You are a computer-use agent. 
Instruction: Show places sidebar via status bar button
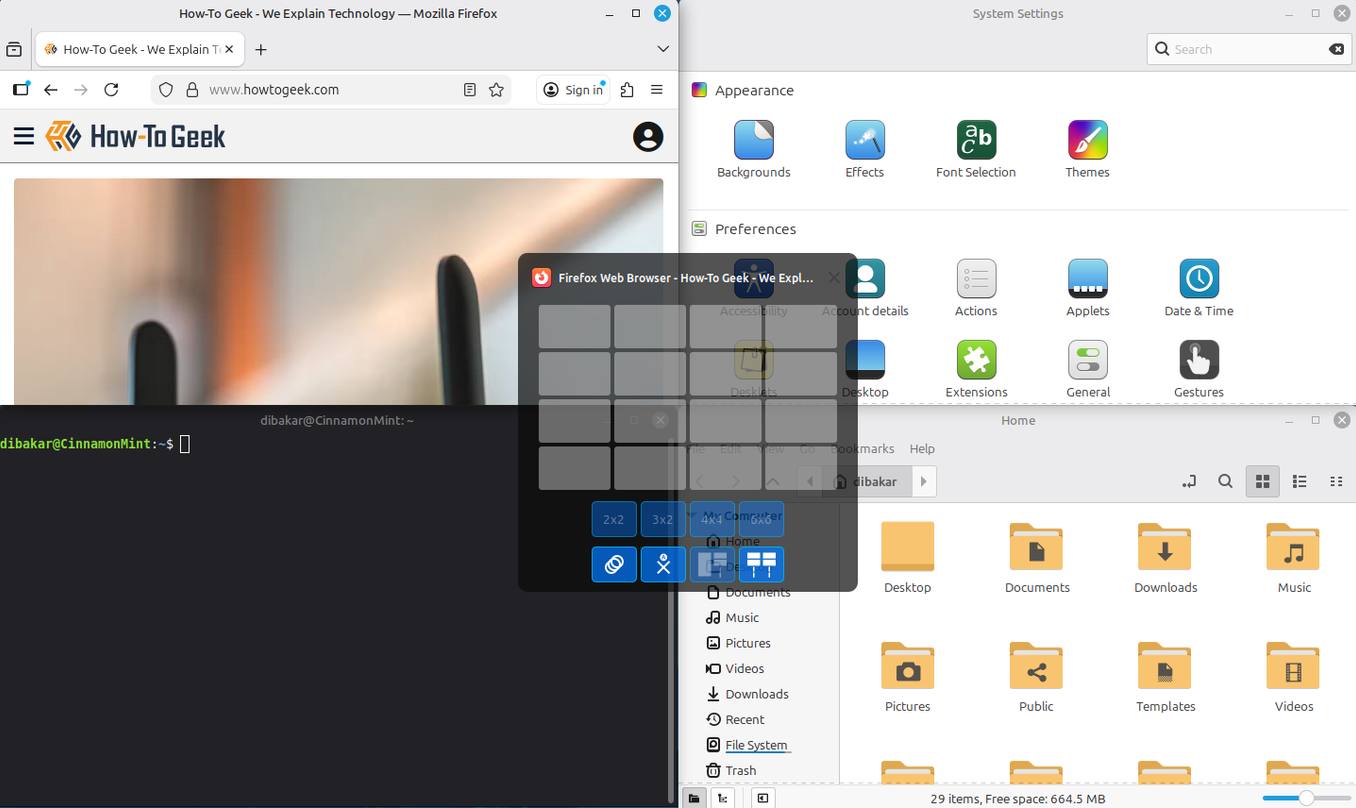[694, 798]
